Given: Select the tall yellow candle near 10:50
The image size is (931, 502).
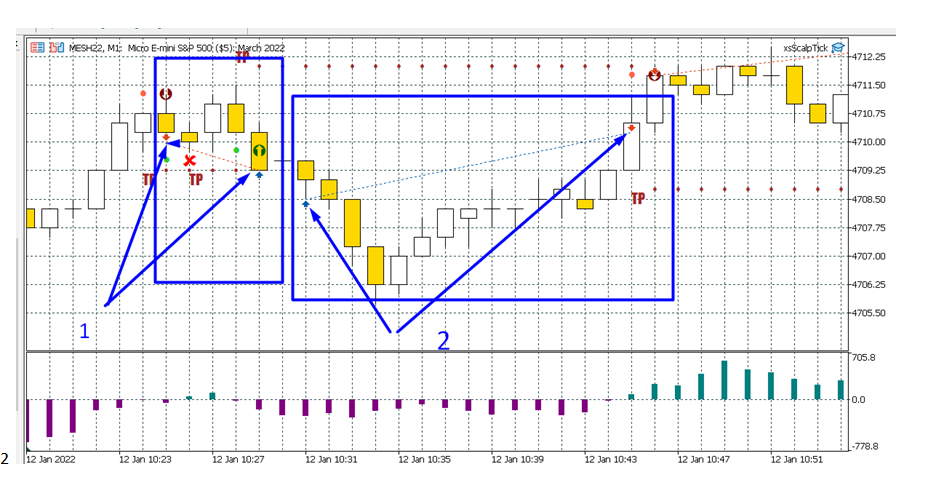Looking at the screenshot, I should pyautogui.click(x=794, y=86).
